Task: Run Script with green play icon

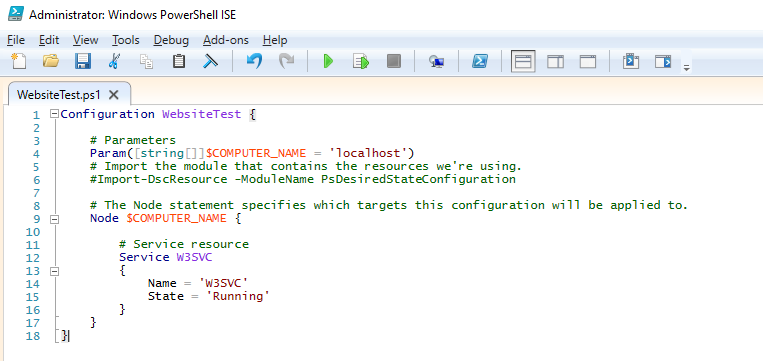Action: click(x=328, y=61)
